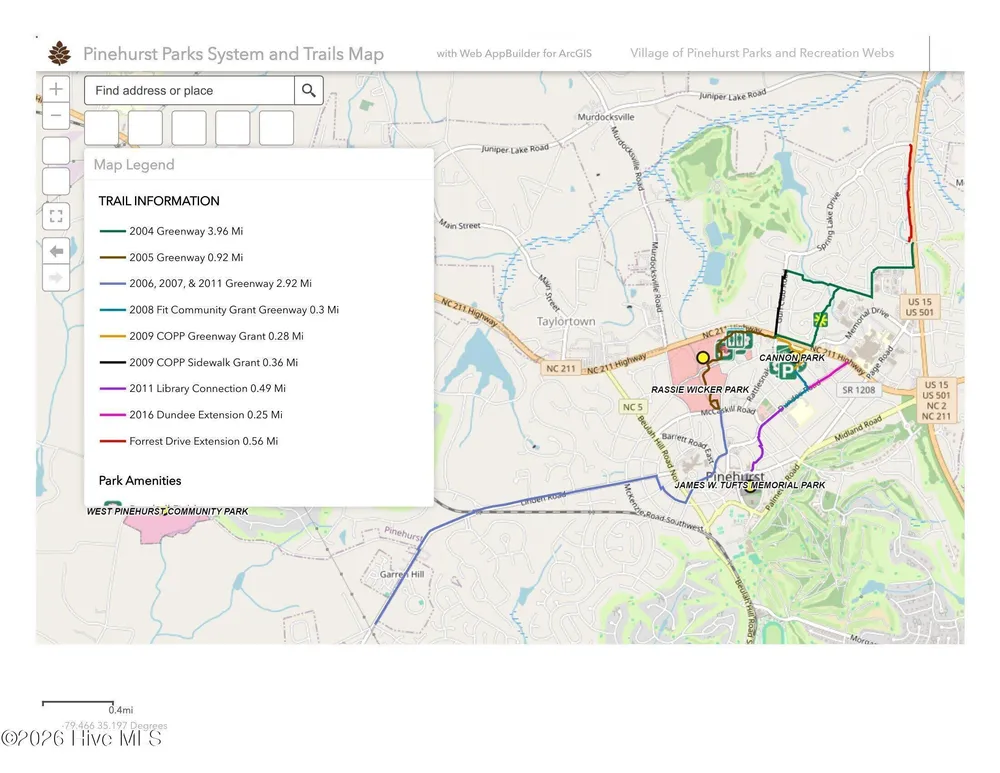Click the Murdocksville place label

tap(606, 117)
